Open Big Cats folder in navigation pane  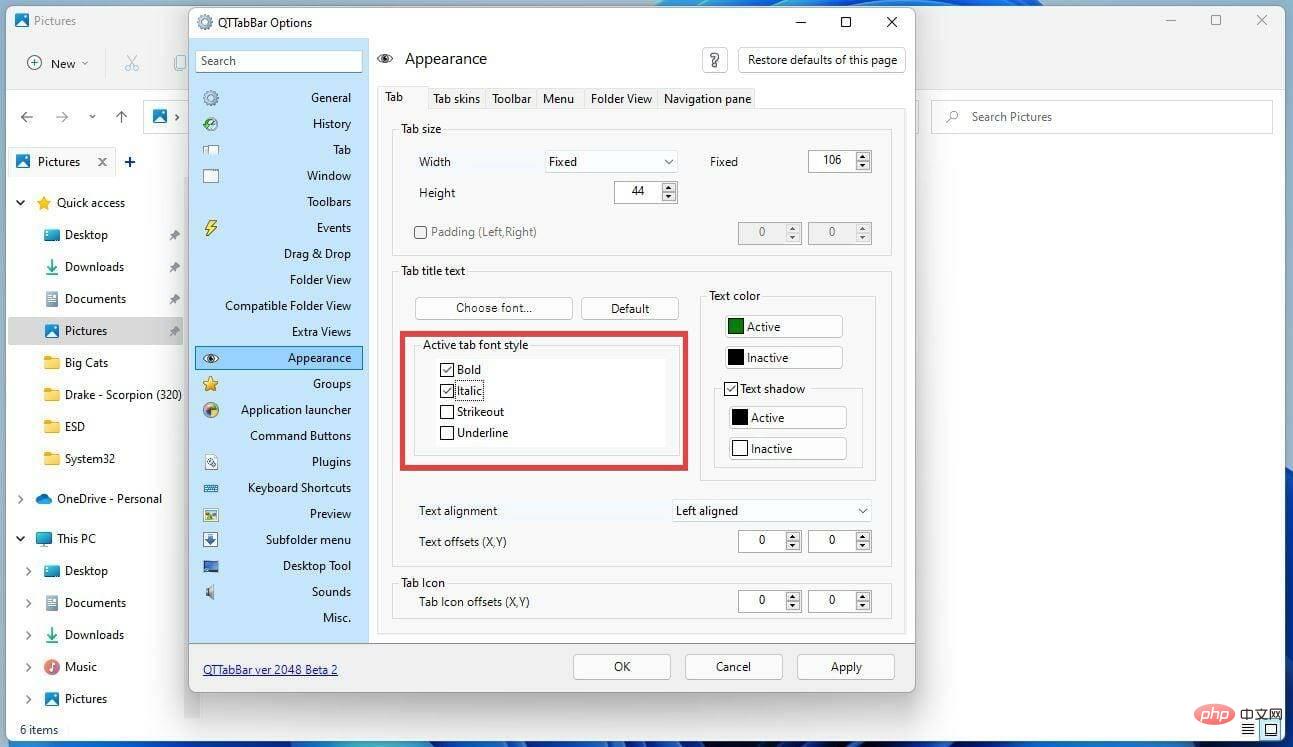click(86, 363)
